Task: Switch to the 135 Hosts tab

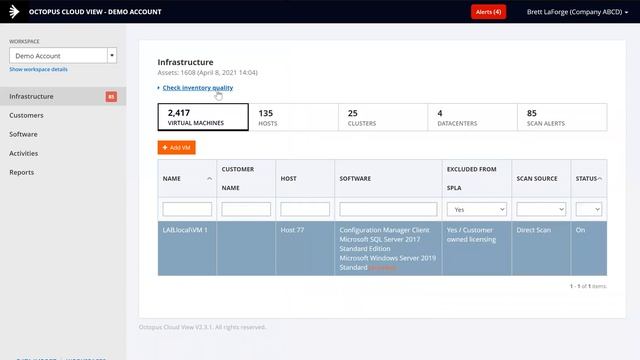Action: click(x=293, y=117)
